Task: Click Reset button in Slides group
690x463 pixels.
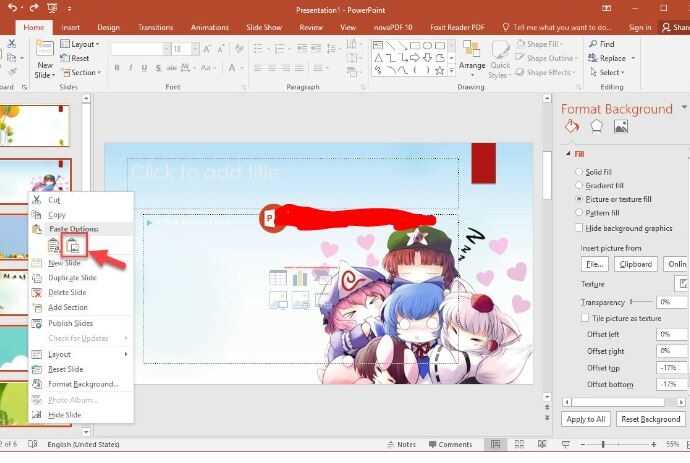Action: pos(75,58)
